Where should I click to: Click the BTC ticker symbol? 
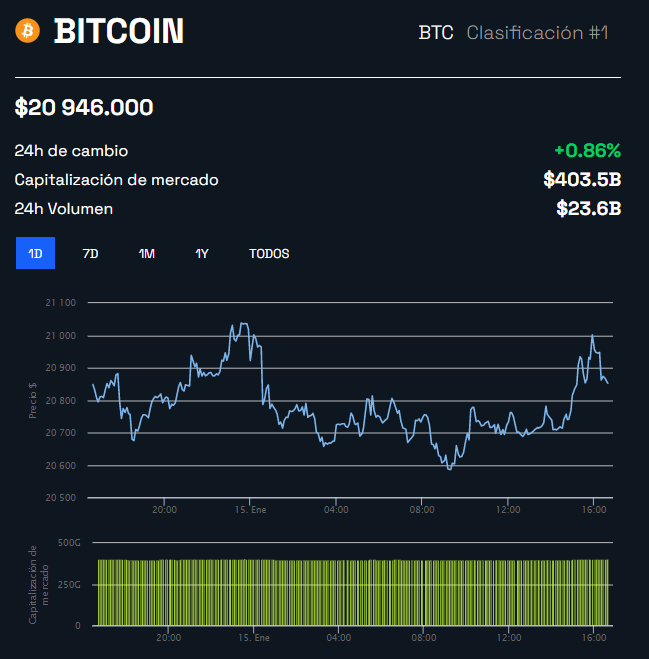(436, 33)
